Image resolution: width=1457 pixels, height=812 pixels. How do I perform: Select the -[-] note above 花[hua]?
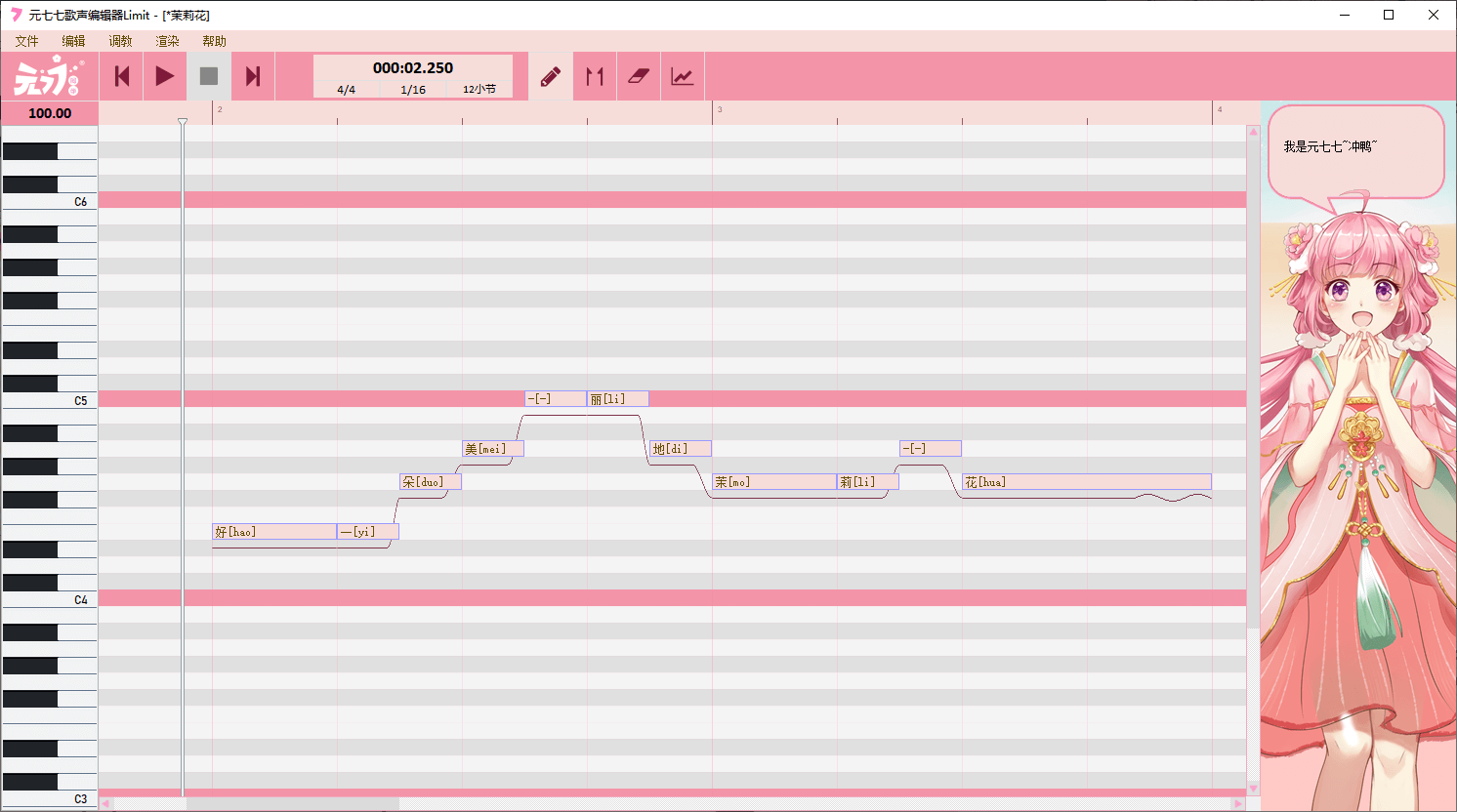click(931, 449)
